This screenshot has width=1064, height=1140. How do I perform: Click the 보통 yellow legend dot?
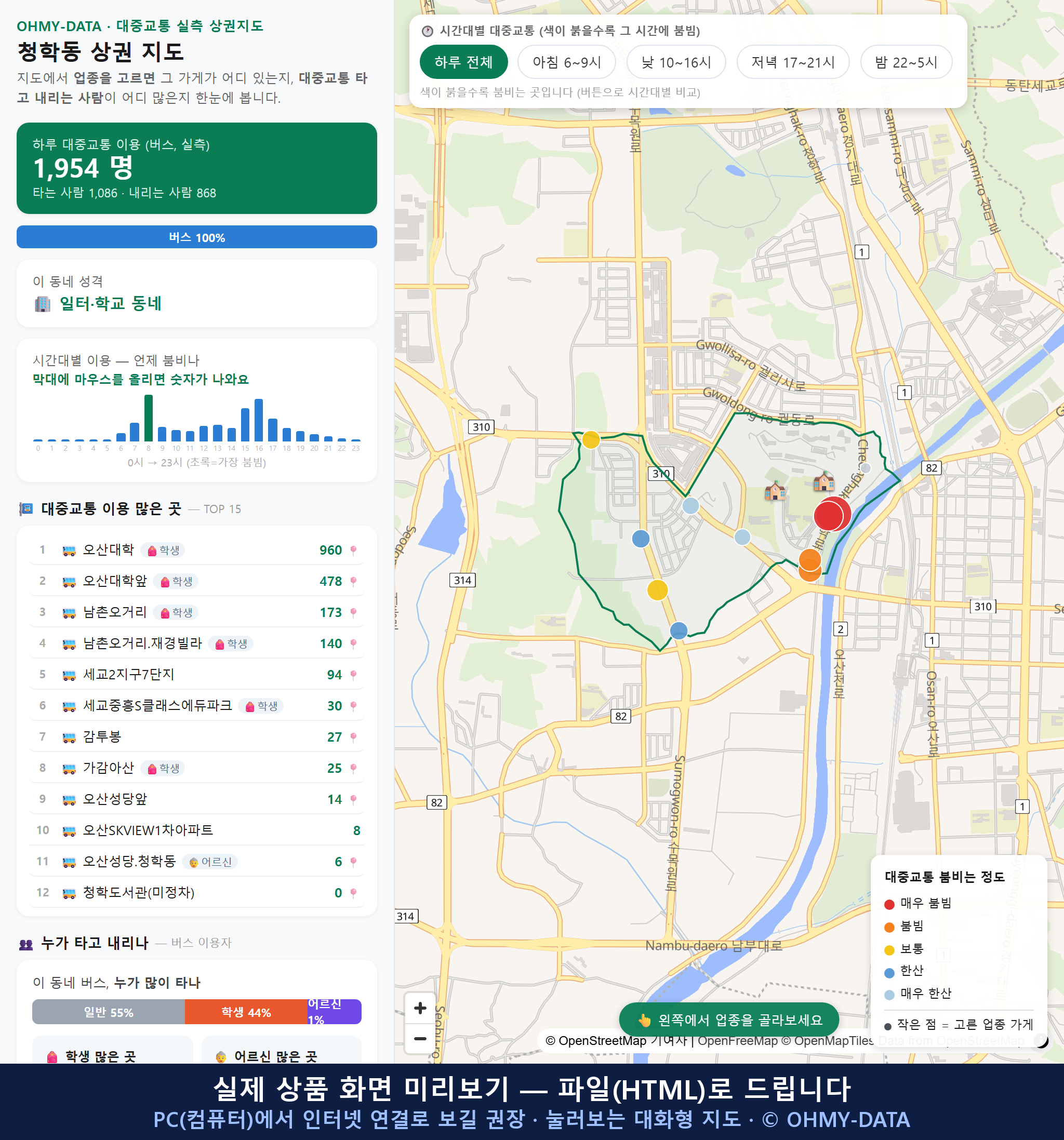click(889, 950)
